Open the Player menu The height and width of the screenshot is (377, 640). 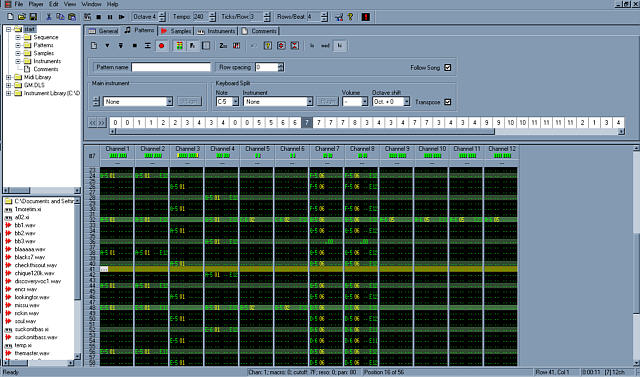(x=36, y=4)
